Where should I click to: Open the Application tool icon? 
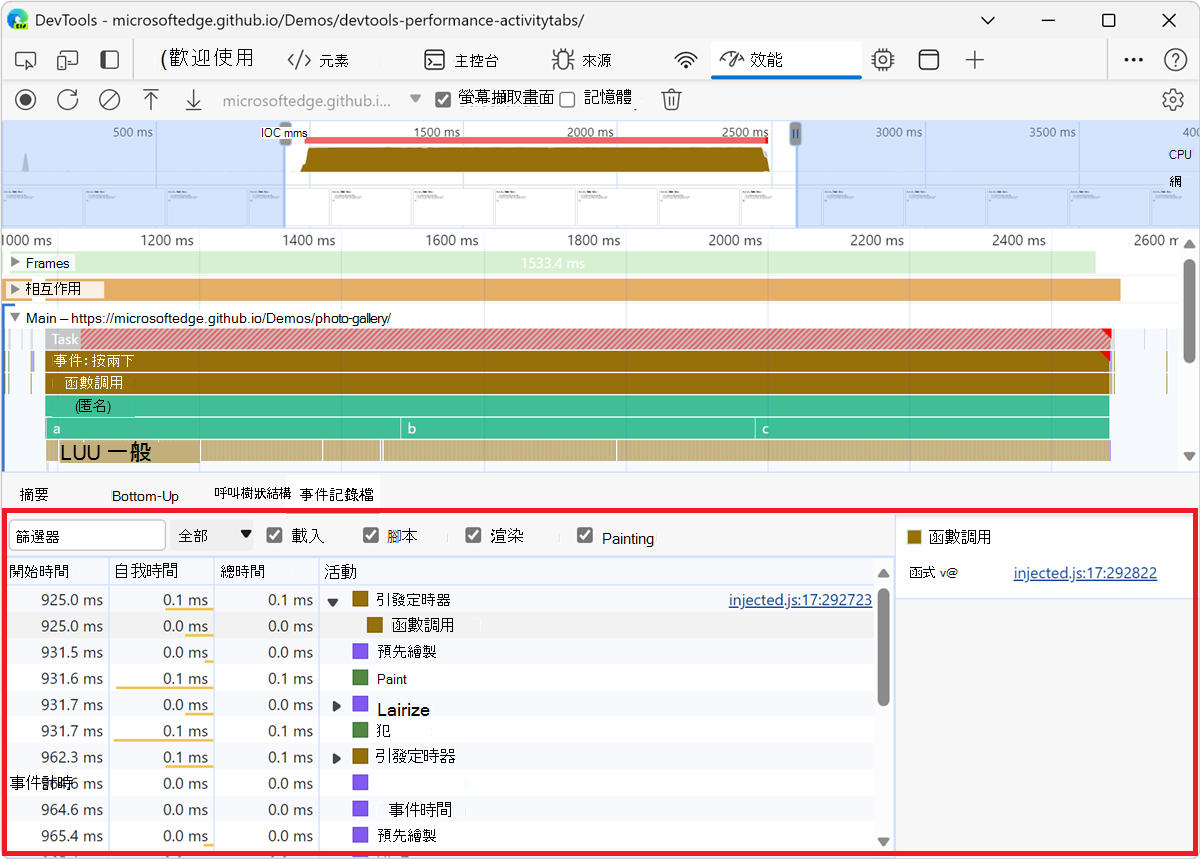coord(929,60)
